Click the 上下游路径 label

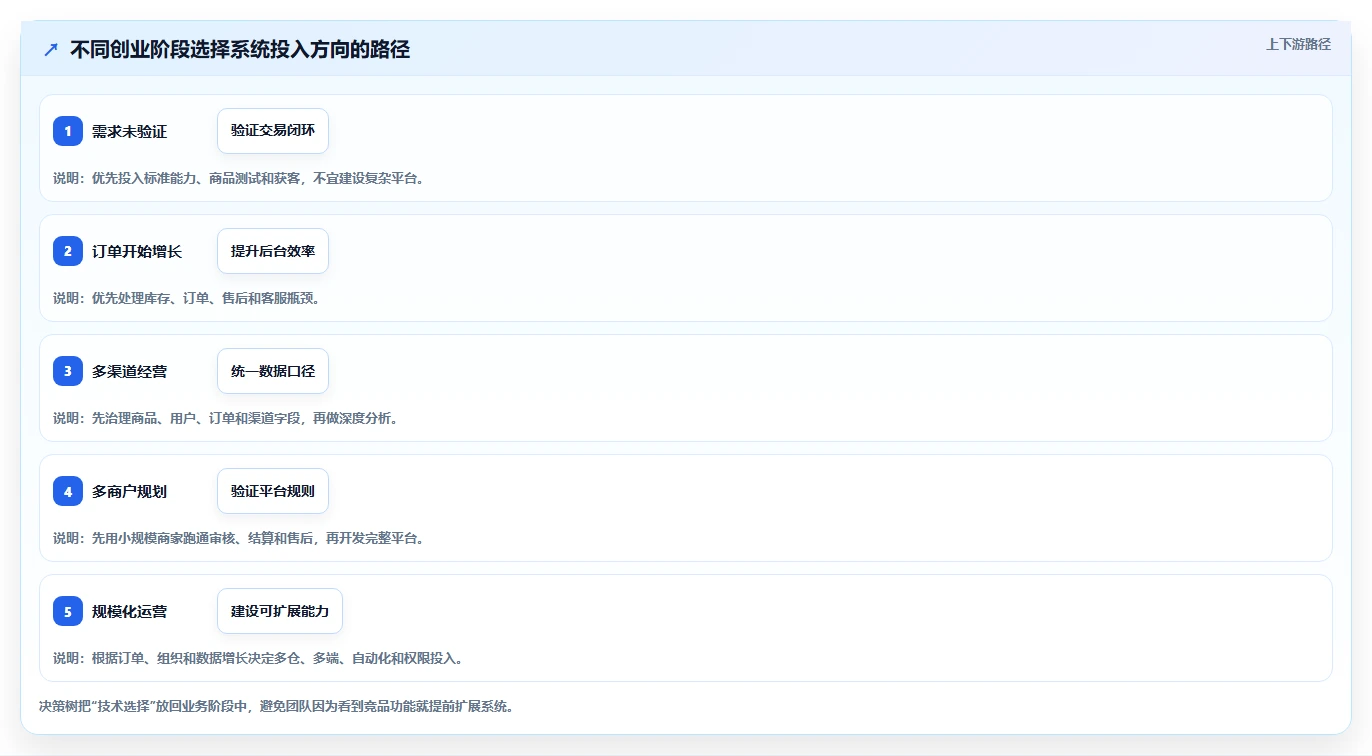[x=1298, y=44]
